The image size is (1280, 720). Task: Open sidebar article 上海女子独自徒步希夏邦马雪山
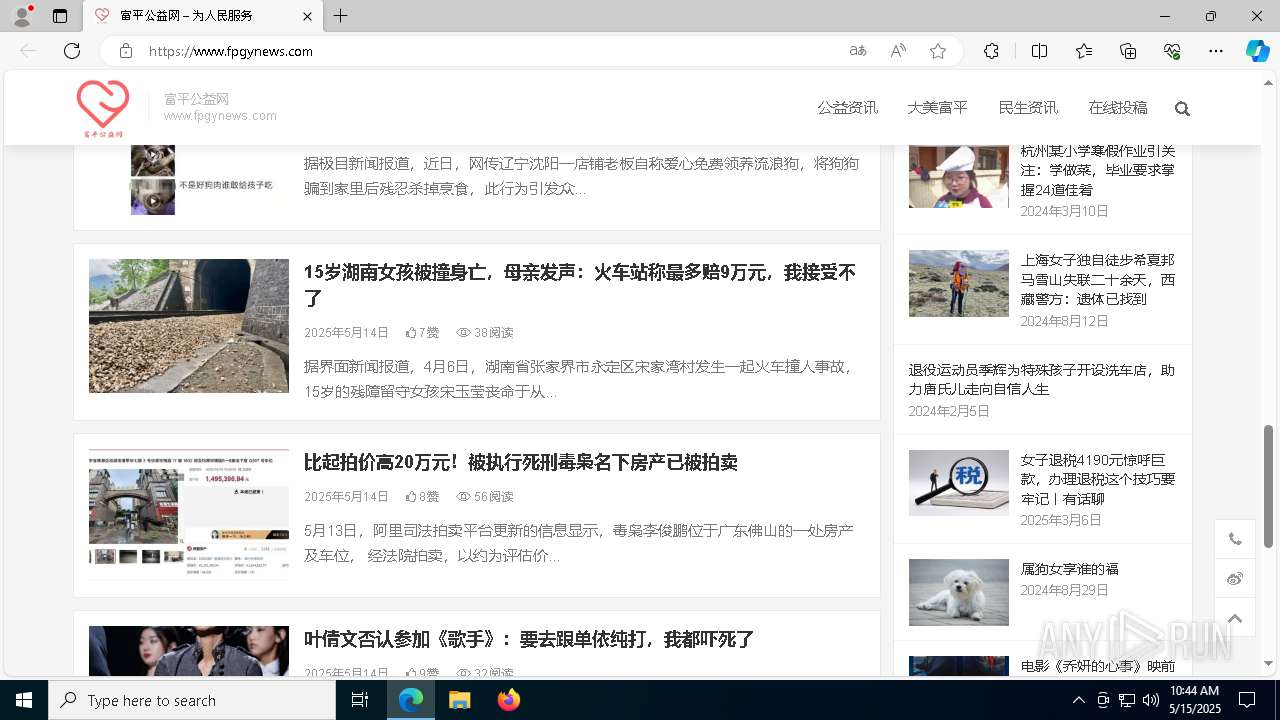click(1098, 279)
